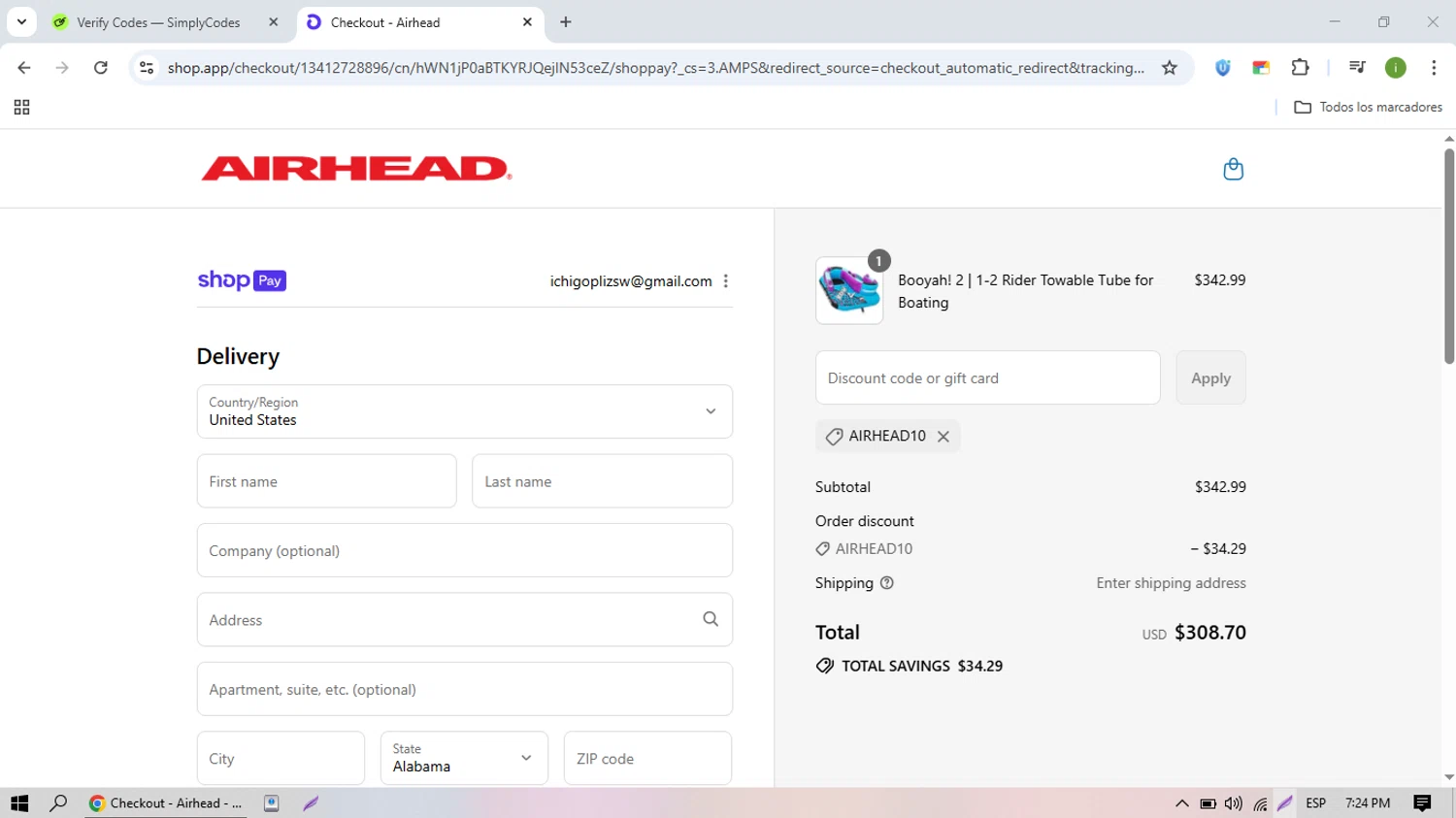This screenshot has height=818, width=1456.
Task: Focus Apartment, suite, etc. field
Action: click(464, 689)
